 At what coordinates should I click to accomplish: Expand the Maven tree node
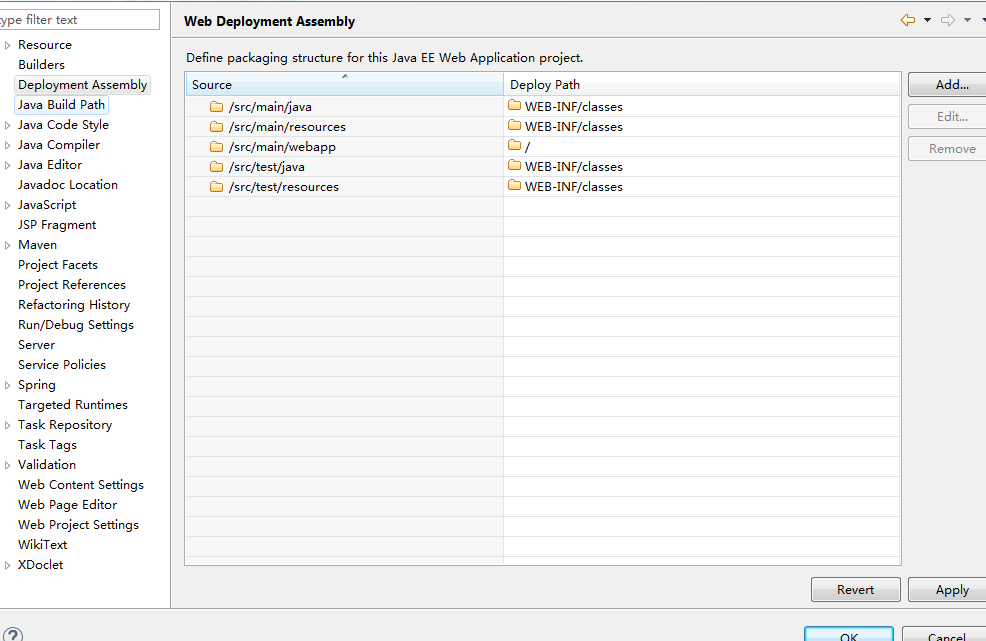pos(8,245)
